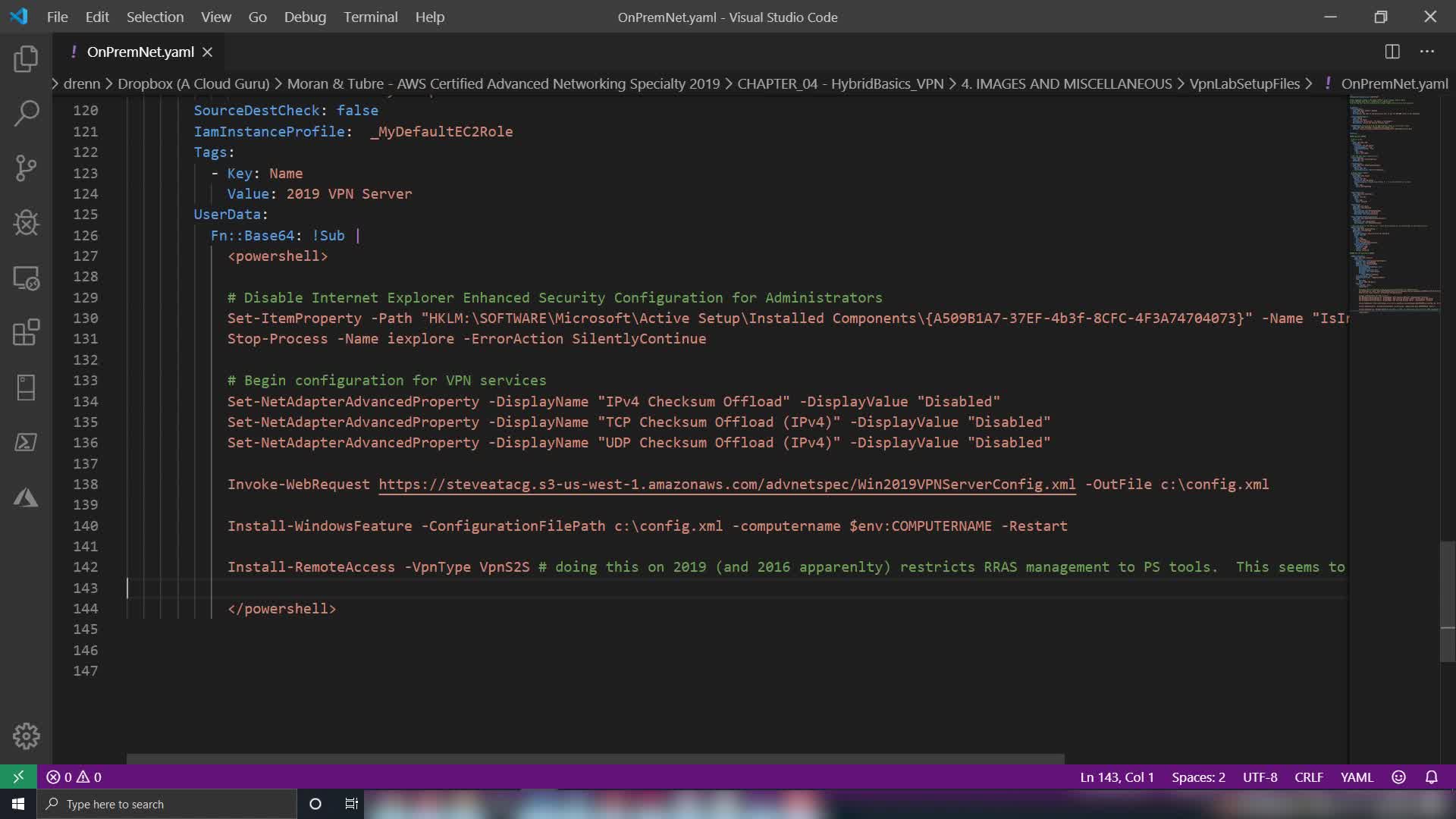The image size is (1456, 819).
Task: Open the More Actions ellipsis menu
Action: pyautogui.click(x=1427, y=52)
